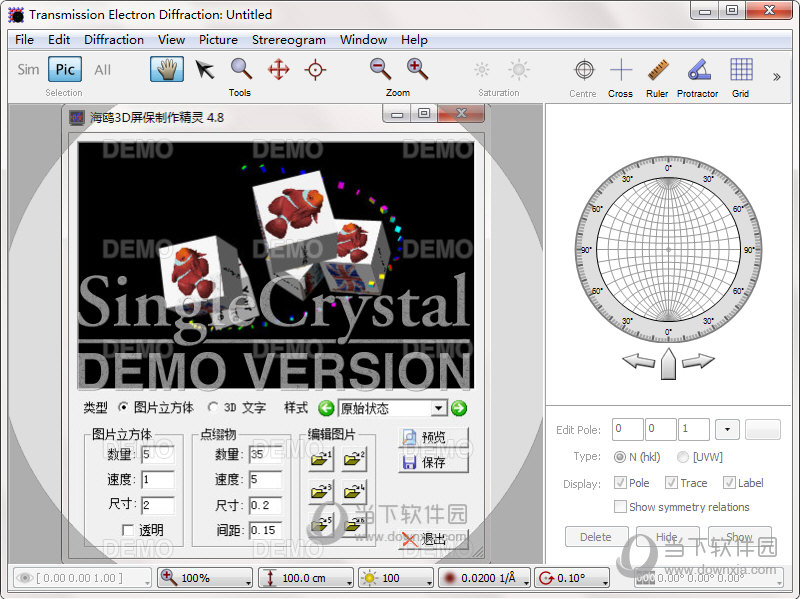This screenshot has width=801, height=599.
Task: Select Sim selection mode
Action: coord(28,69)
